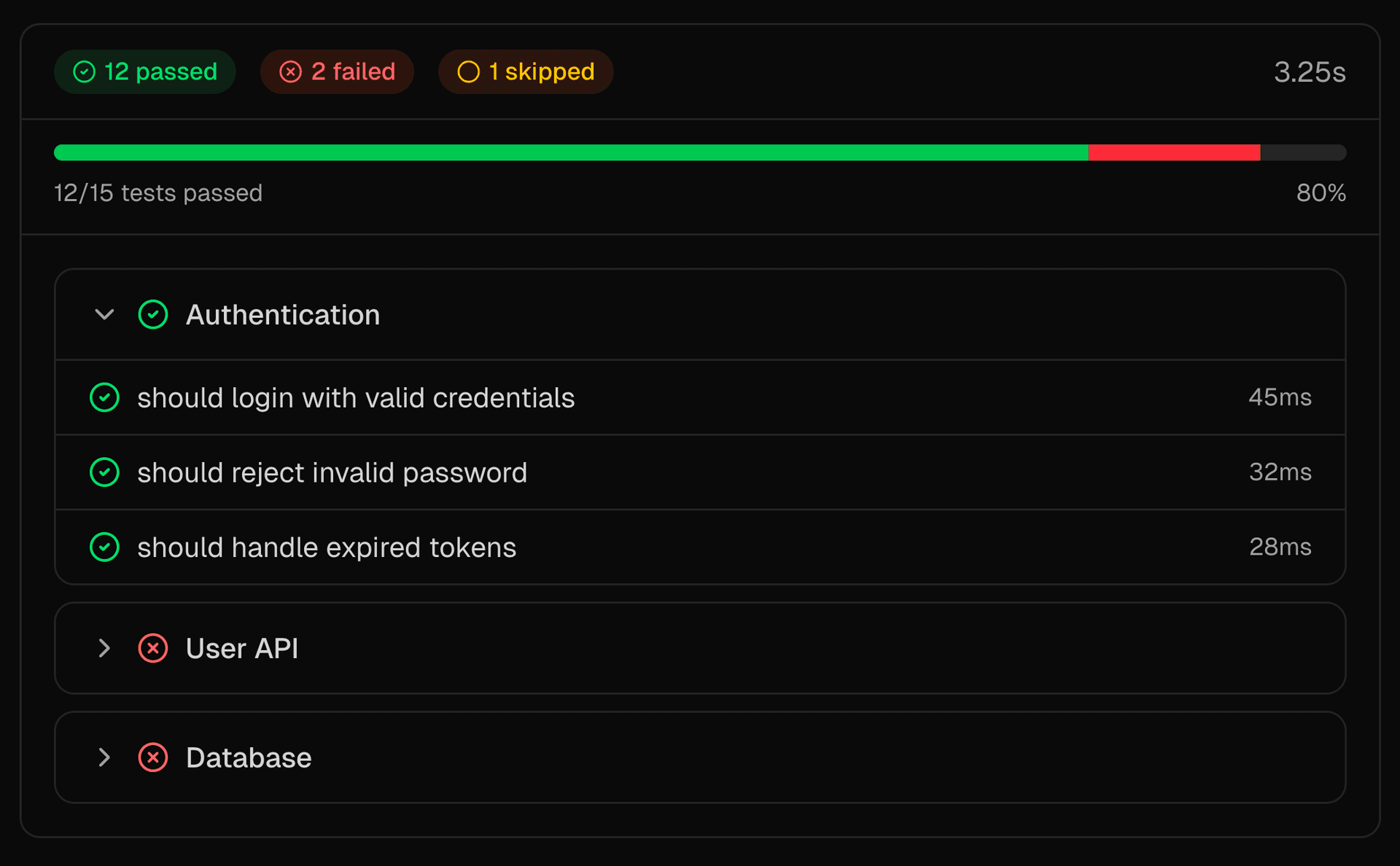1400x866 pixels.
Task: Open the 'should login with valid credentials' test
Action: tap(356, 398)
